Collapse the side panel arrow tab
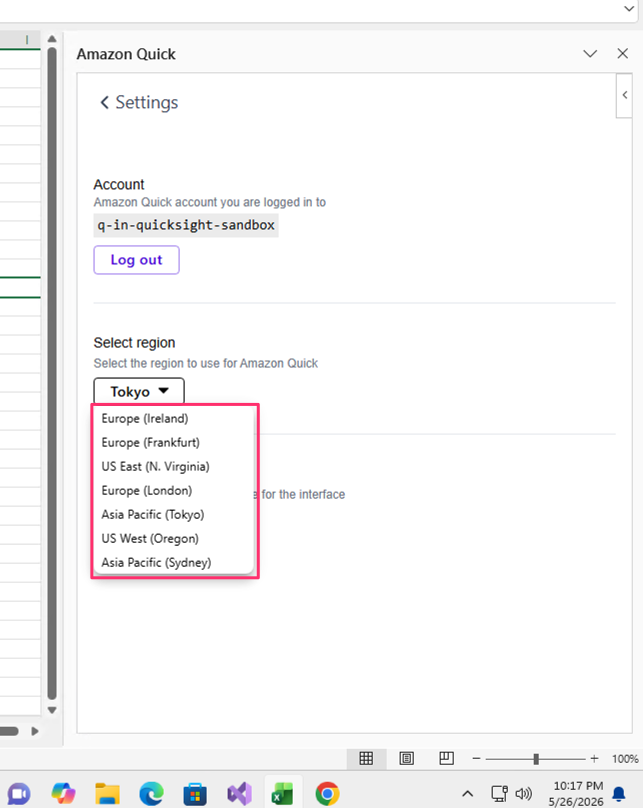This screenshot has width=643, height=808. 624,95
